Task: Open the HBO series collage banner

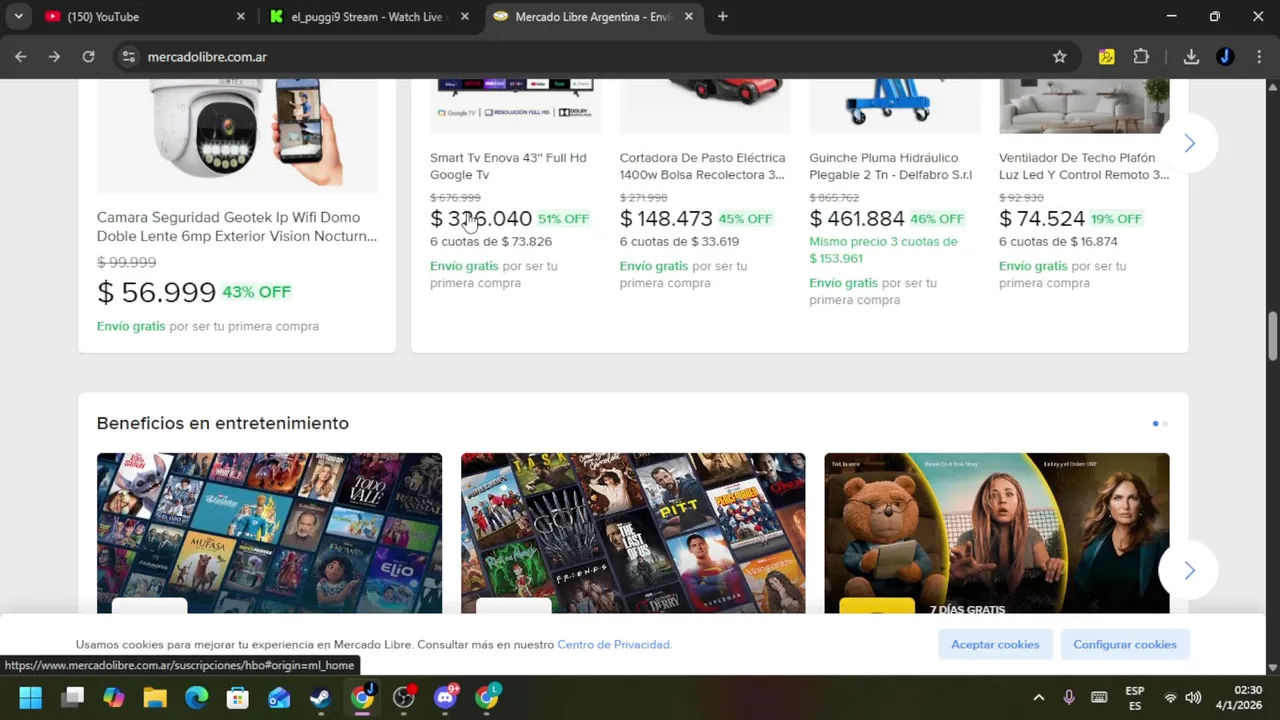Action: pos(633,533)
